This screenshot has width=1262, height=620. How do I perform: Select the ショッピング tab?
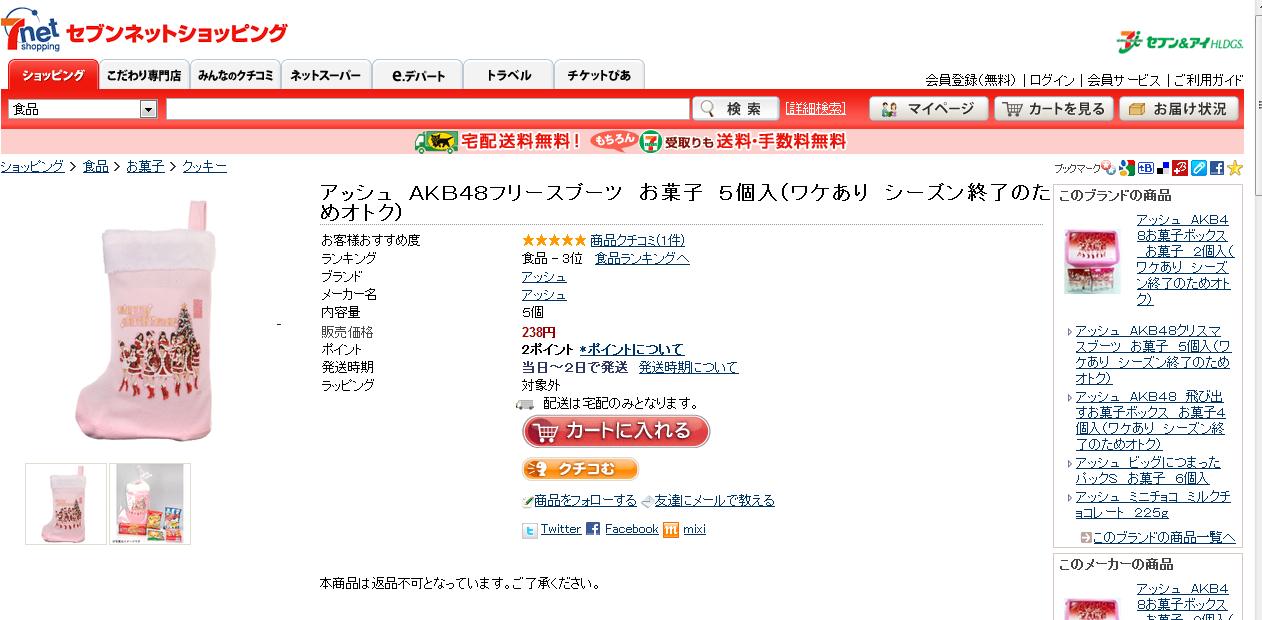pos(53,75)
